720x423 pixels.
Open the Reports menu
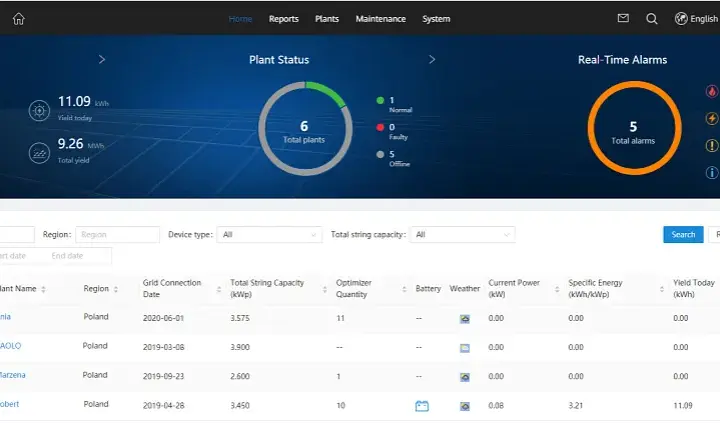(283, 19)
